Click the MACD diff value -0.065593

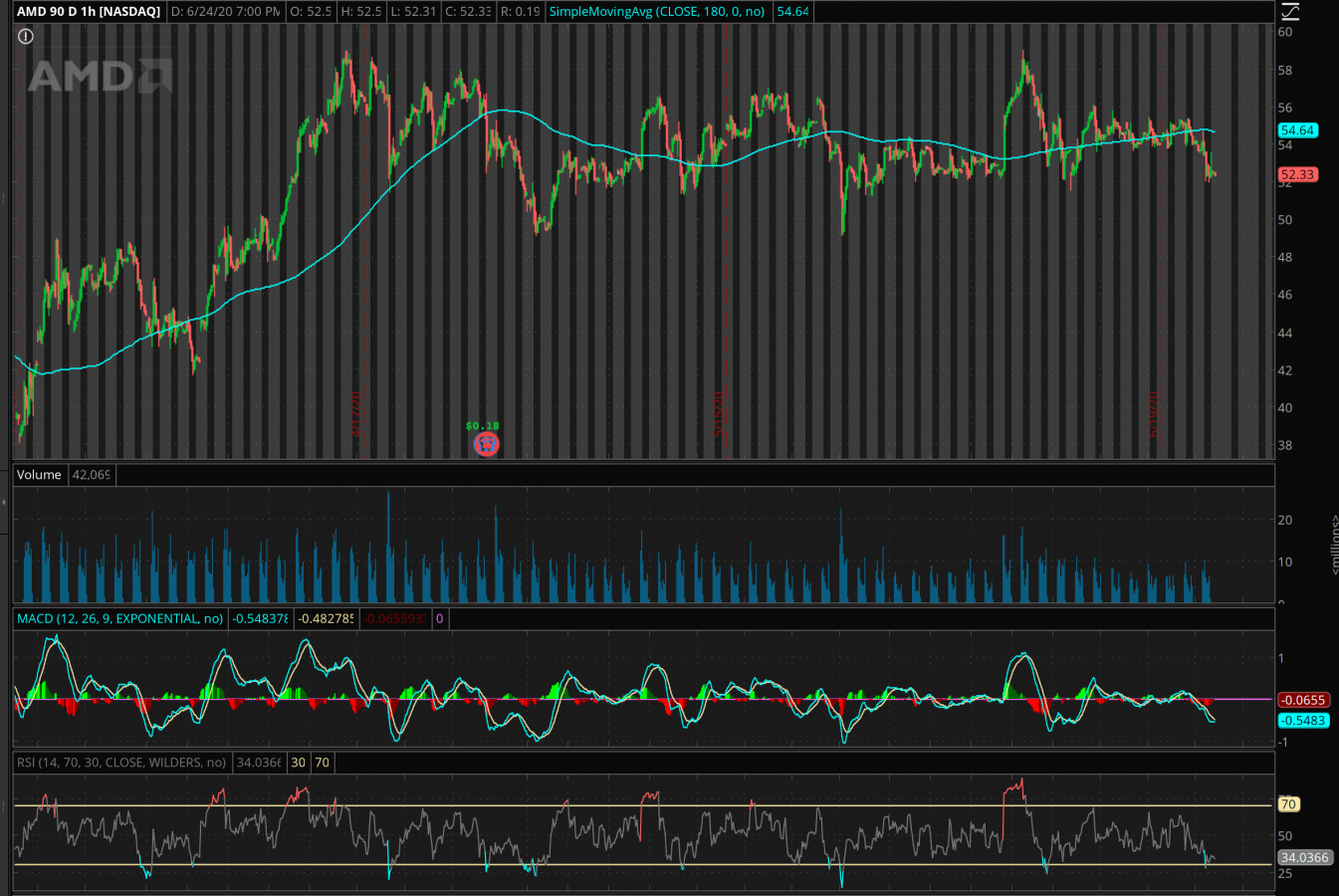pos(394,618)
